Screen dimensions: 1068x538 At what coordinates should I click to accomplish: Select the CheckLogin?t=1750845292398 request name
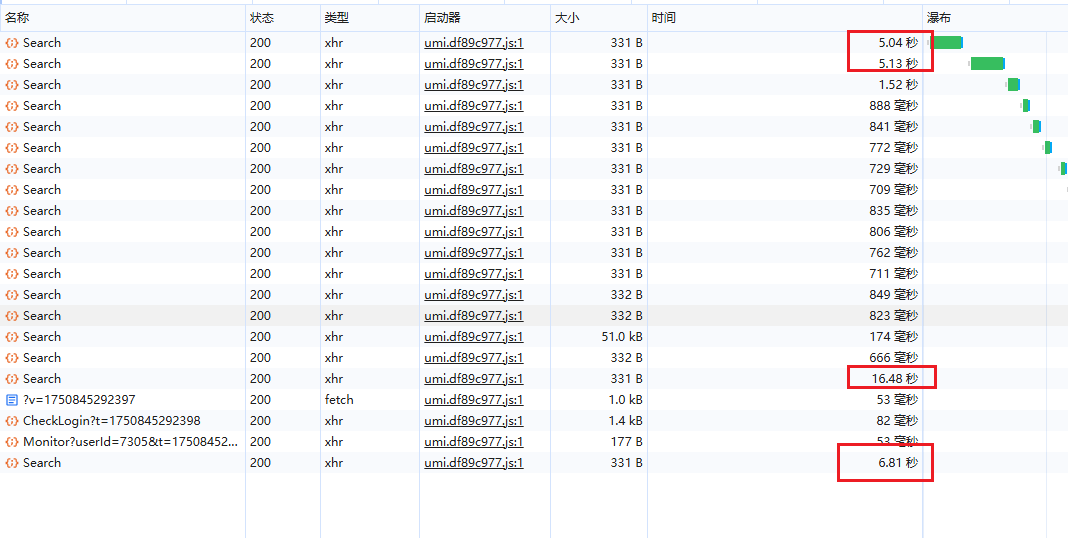(112, 421)
